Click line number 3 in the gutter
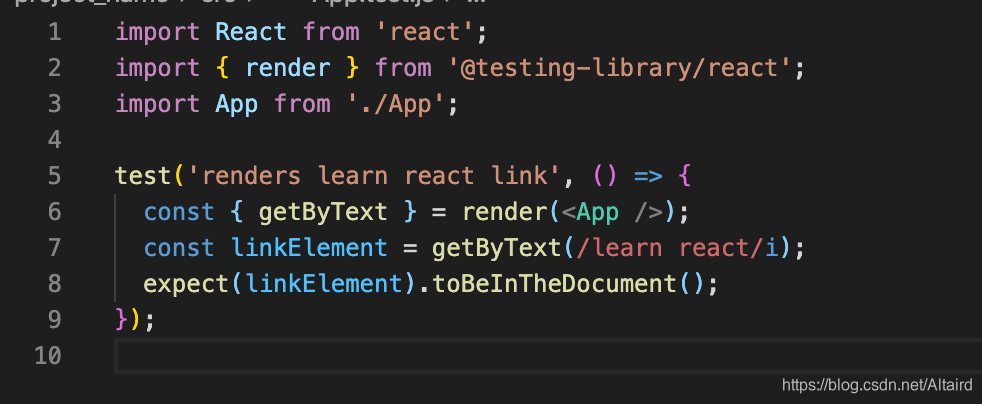The height and width of the screenshot is (404, 982). (x=54, y=104)
